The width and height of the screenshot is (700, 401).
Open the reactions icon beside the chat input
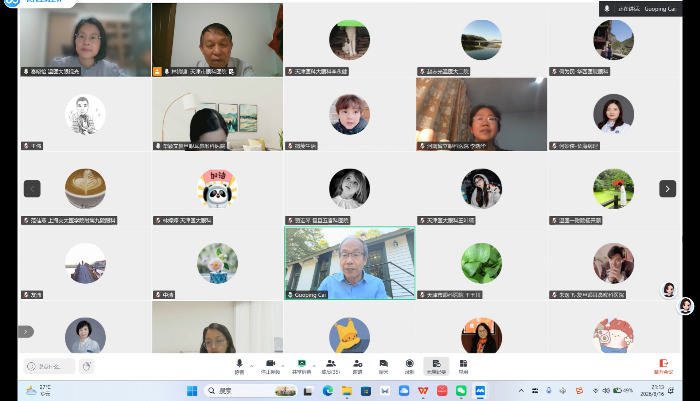pos(87,366)
